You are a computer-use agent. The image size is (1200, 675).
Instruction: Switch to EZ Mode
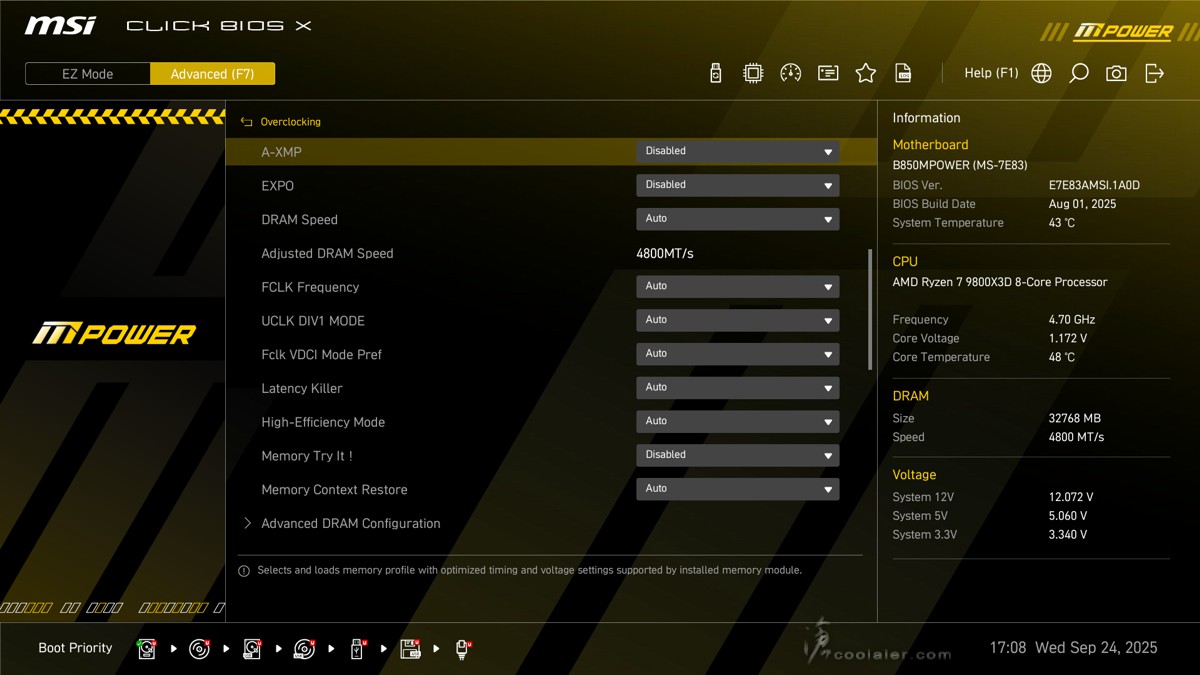pos(88,74)
